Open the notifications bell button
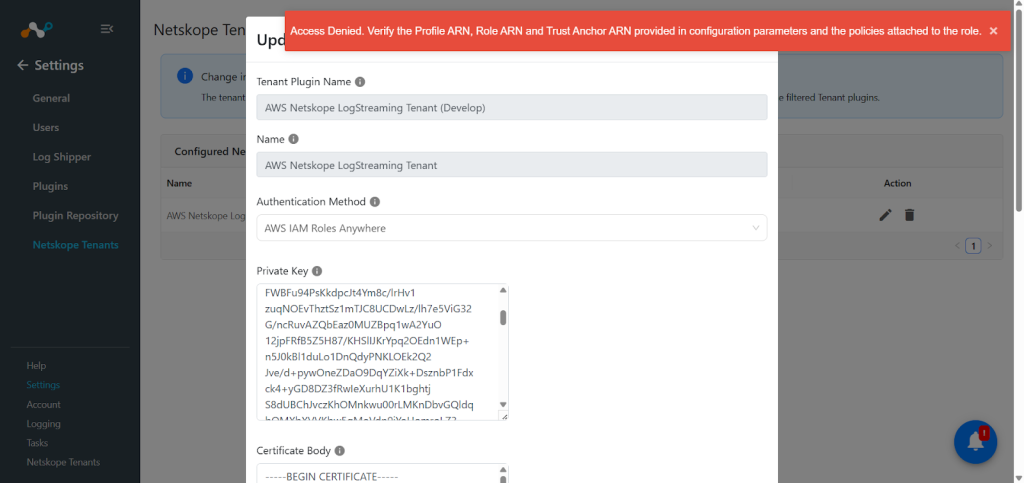Viewport: 1024px width, 483px height. click(x=976, y=442)
